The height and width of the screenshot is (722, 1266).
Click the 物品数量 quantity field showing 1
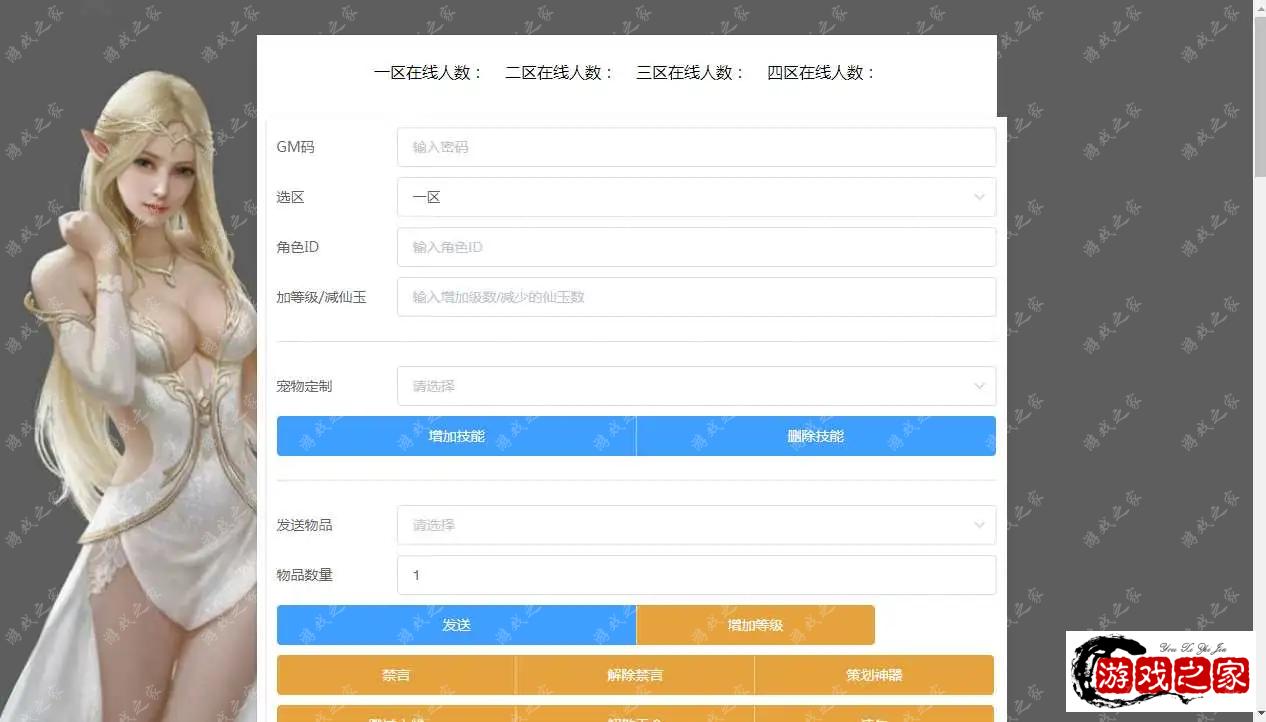click(x=696, y=575)
